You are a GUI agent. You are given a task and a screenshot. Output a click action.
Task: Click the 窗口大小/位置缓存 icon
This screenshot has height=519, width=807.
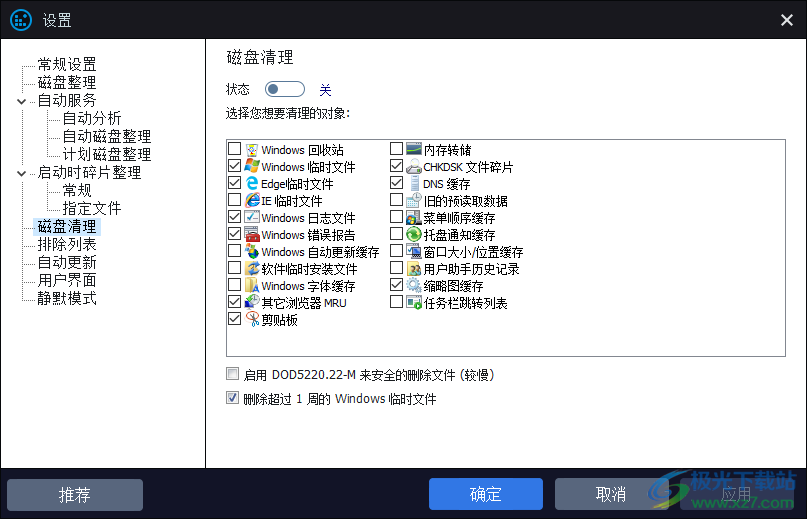pos(414,251)
